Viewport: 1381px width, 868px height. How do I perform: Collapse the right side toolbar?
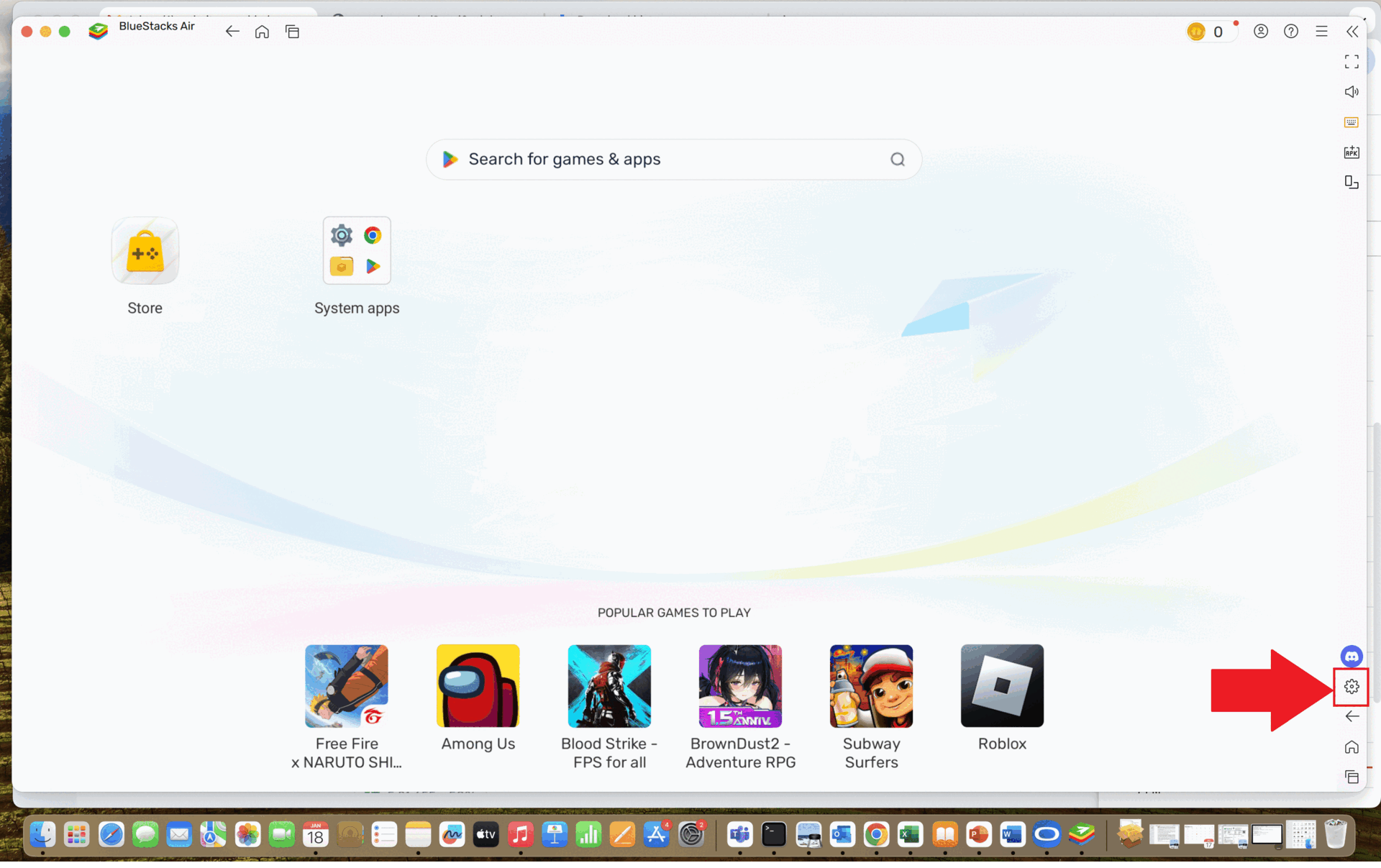click(1353, 31)
